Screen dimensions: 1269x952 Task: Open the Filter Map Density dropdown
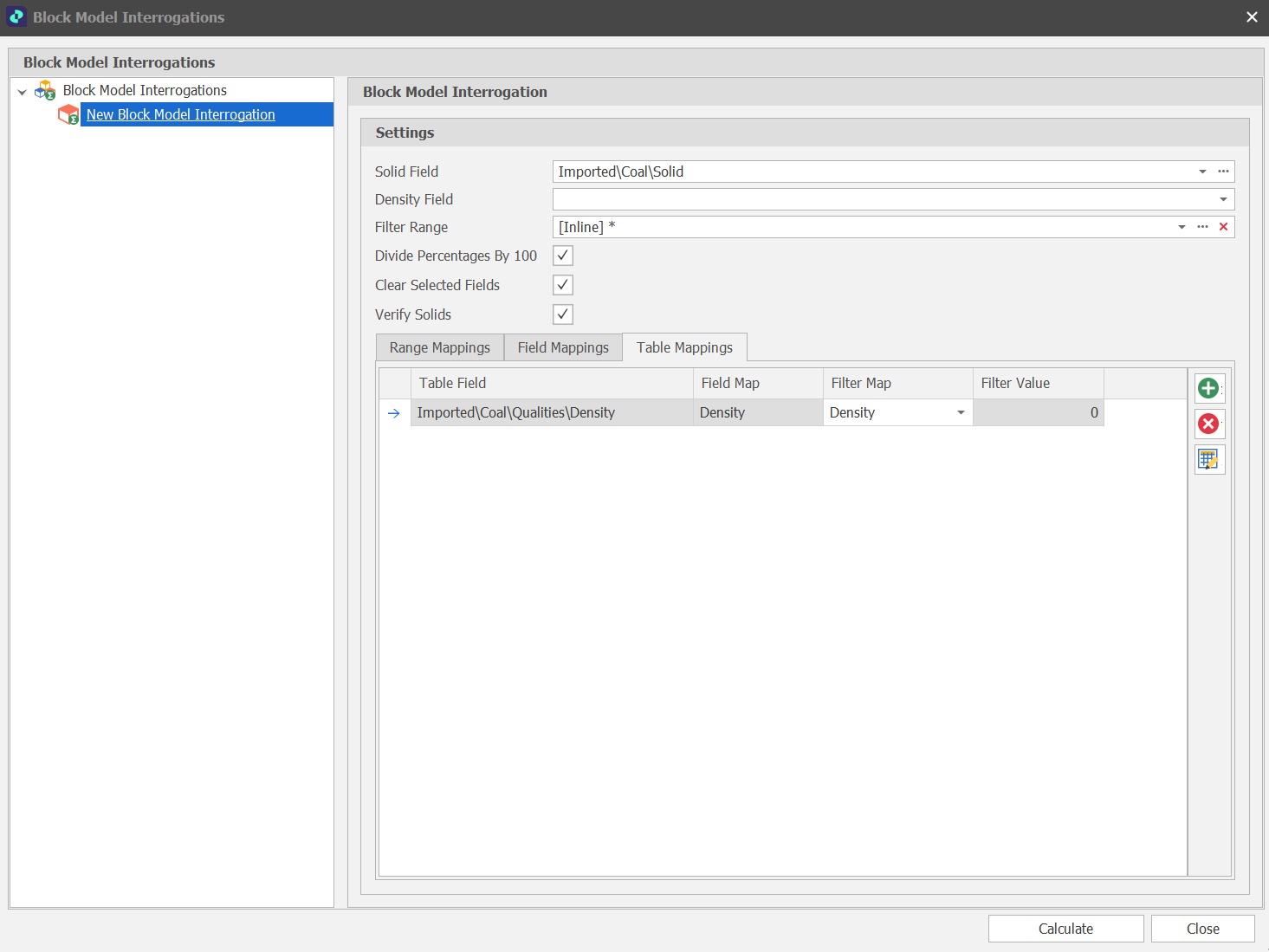961,412
